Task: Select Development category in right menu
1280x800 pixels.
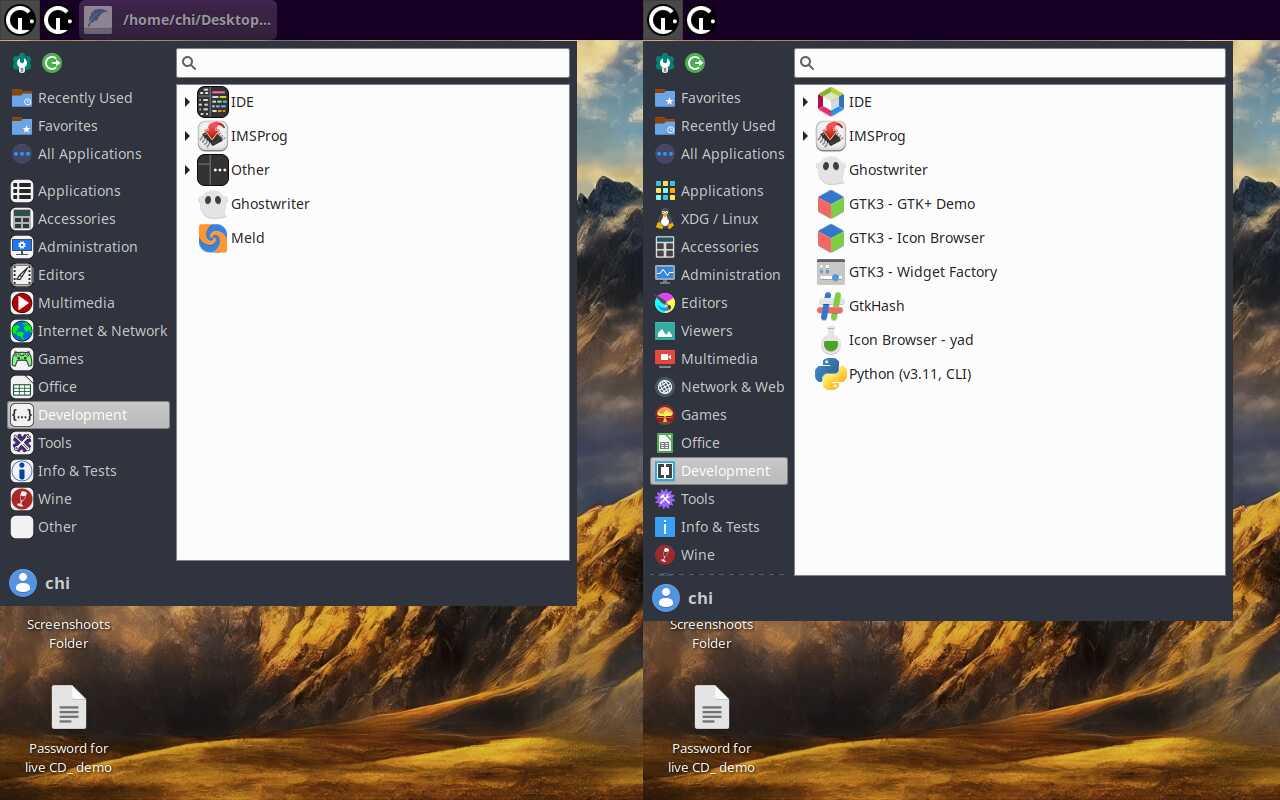Action: click(719, 471)
